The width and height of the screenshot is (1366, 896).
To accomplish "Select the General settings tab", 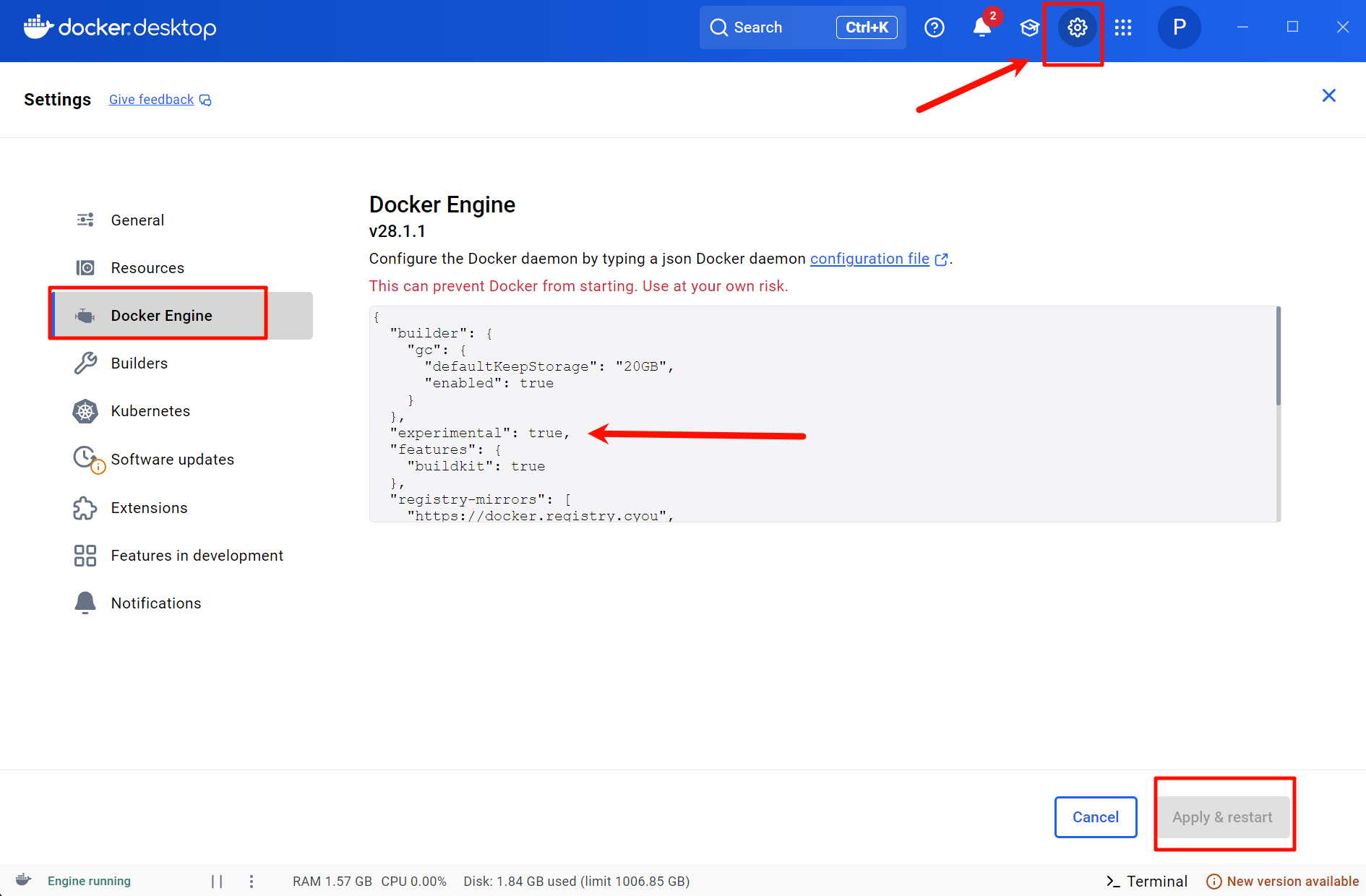I will tap(182, 220).
